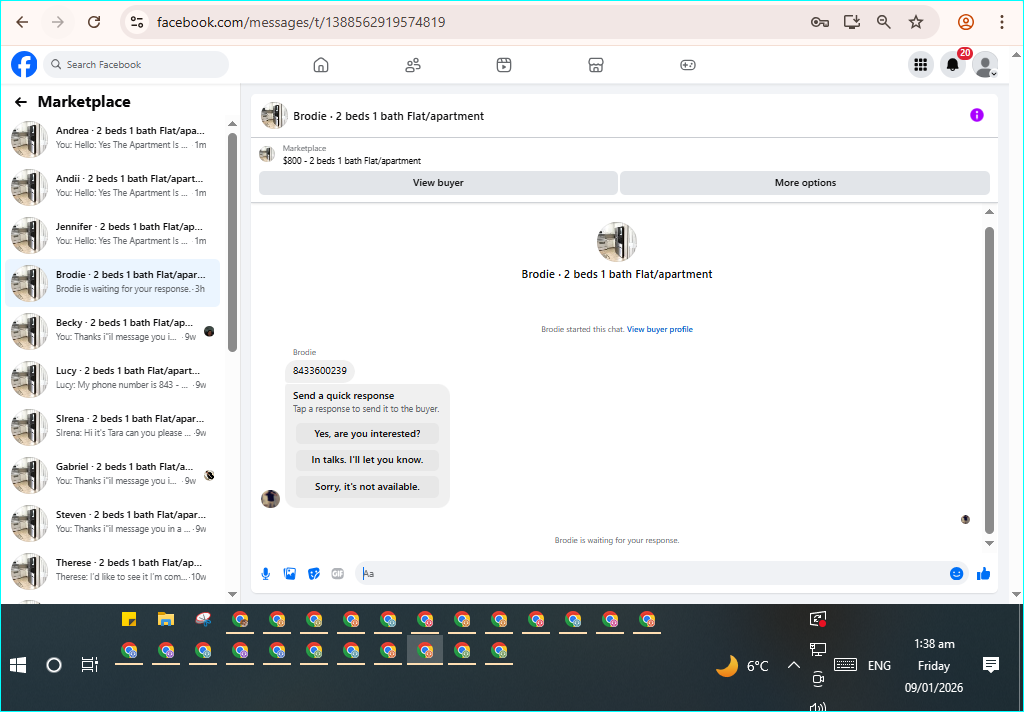Screen dimensions: 1024x712
Task: Click Brodie's small avatar beside quick responses
Action: 270,498
